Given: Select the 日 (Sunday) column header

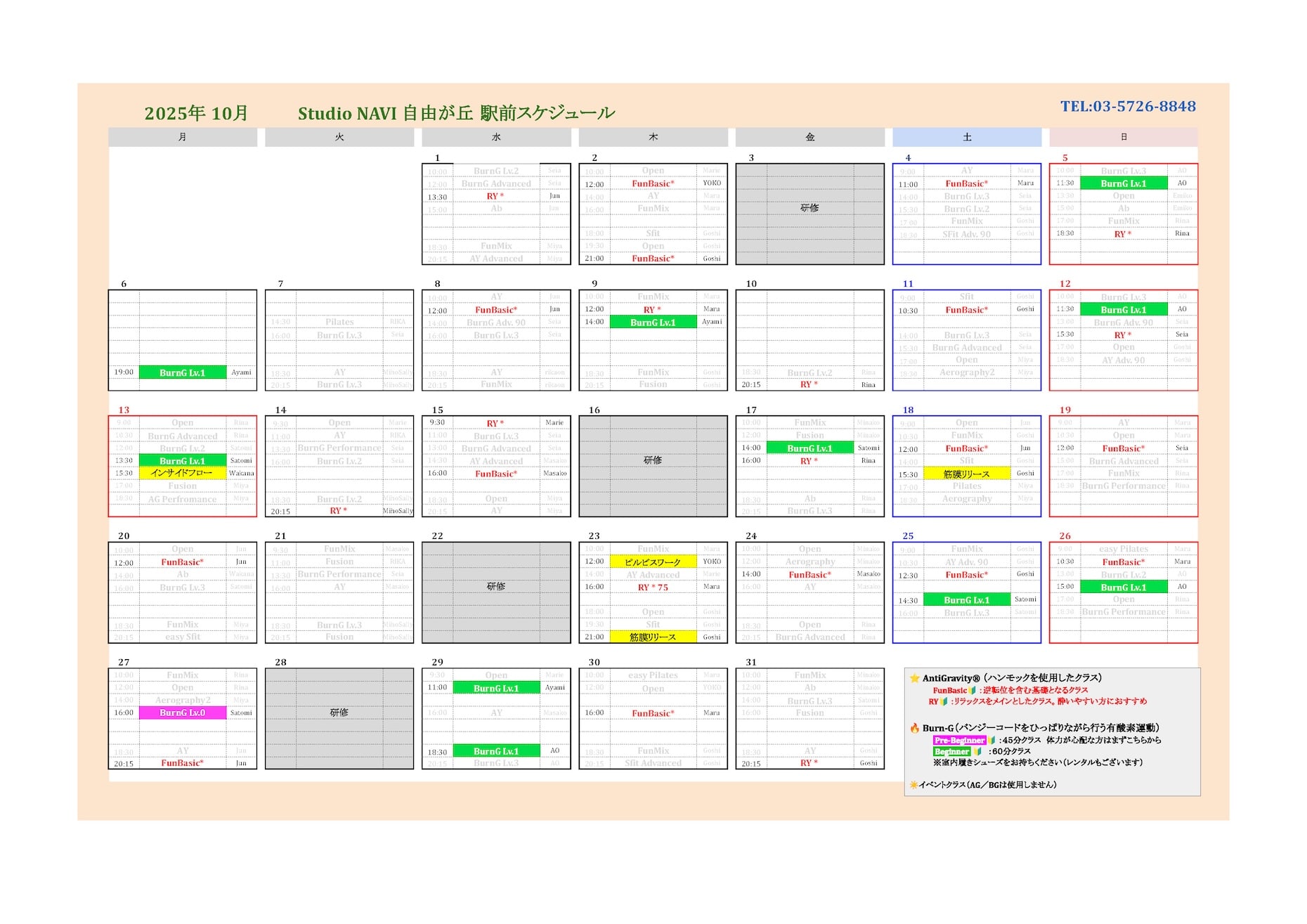Looking at the screenshot, I should tap(1123, 138).
